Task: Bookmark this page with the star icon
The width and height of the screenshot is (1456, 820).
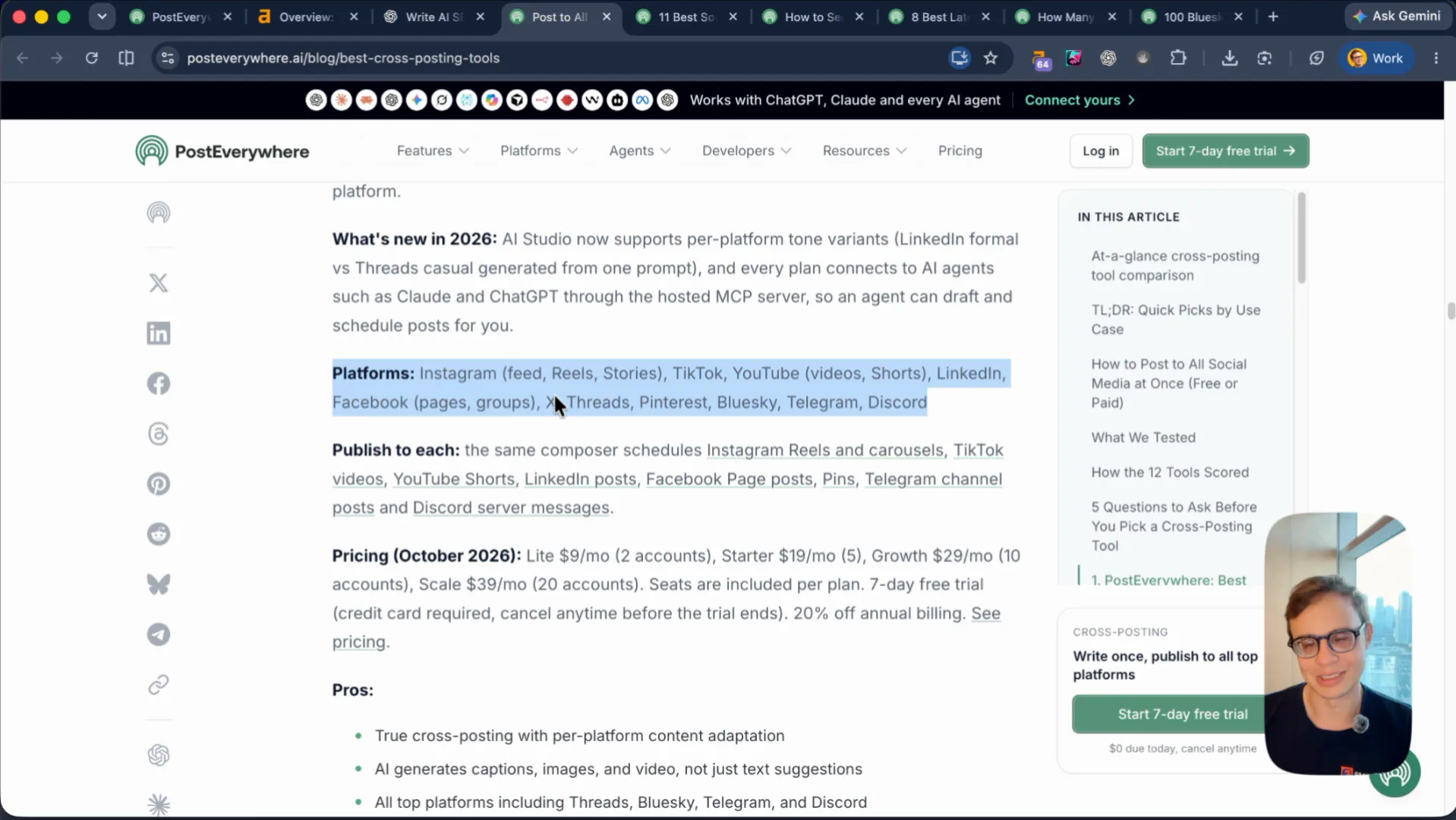Action: 991,58
